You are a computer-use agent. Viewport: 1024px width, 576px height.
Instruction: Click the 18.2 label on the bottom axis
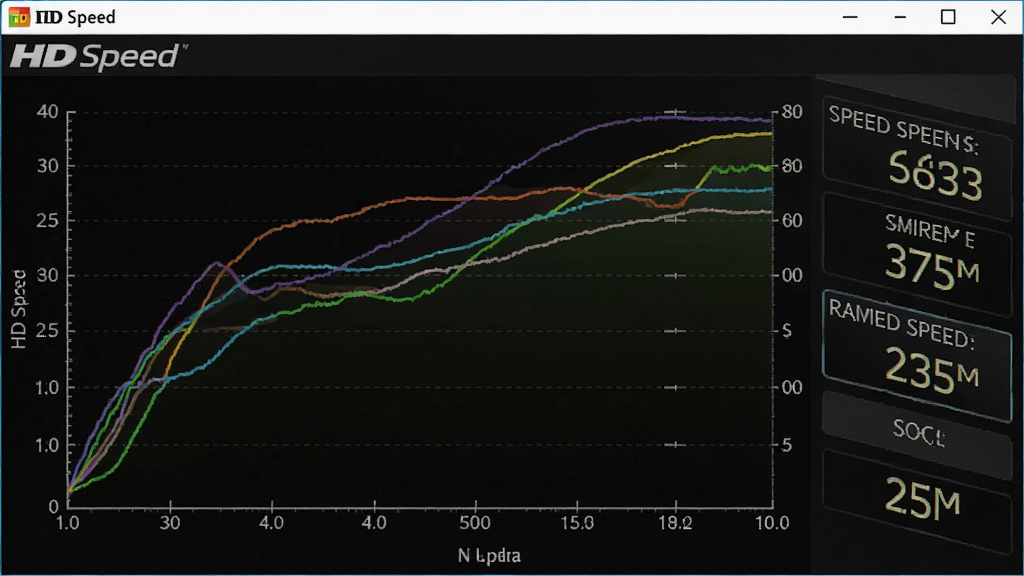(675, 523)
